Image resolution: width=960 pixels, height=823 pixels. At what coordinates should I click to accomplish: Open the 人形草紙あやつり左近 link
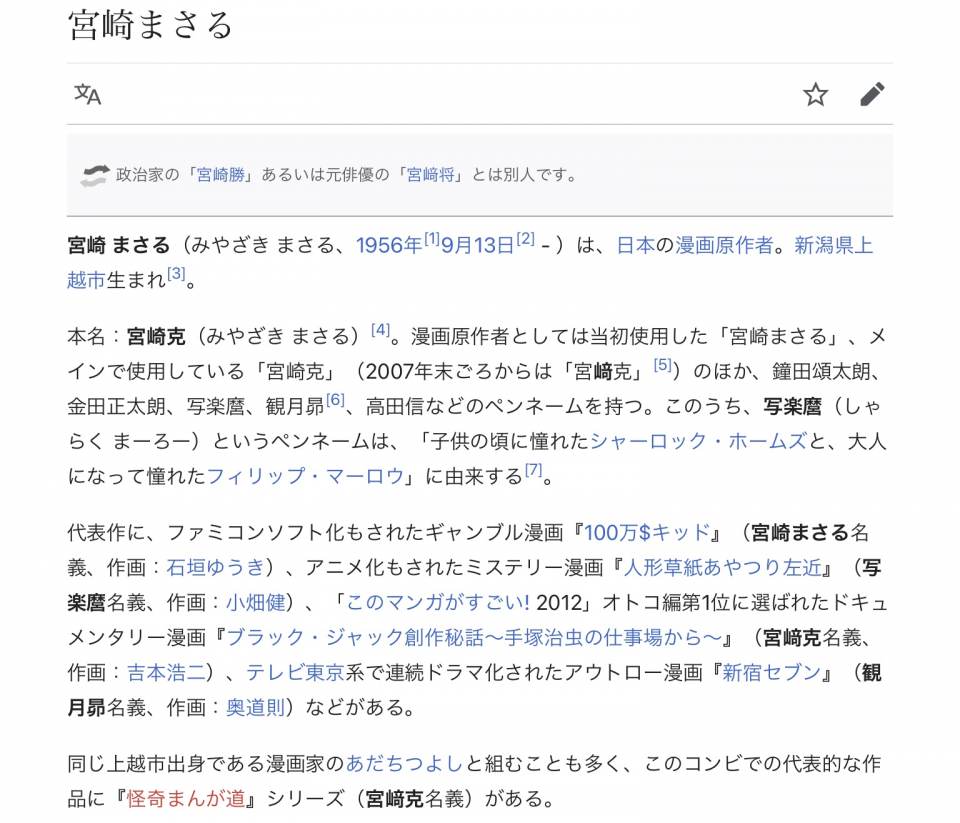click(x=723, y=568)
